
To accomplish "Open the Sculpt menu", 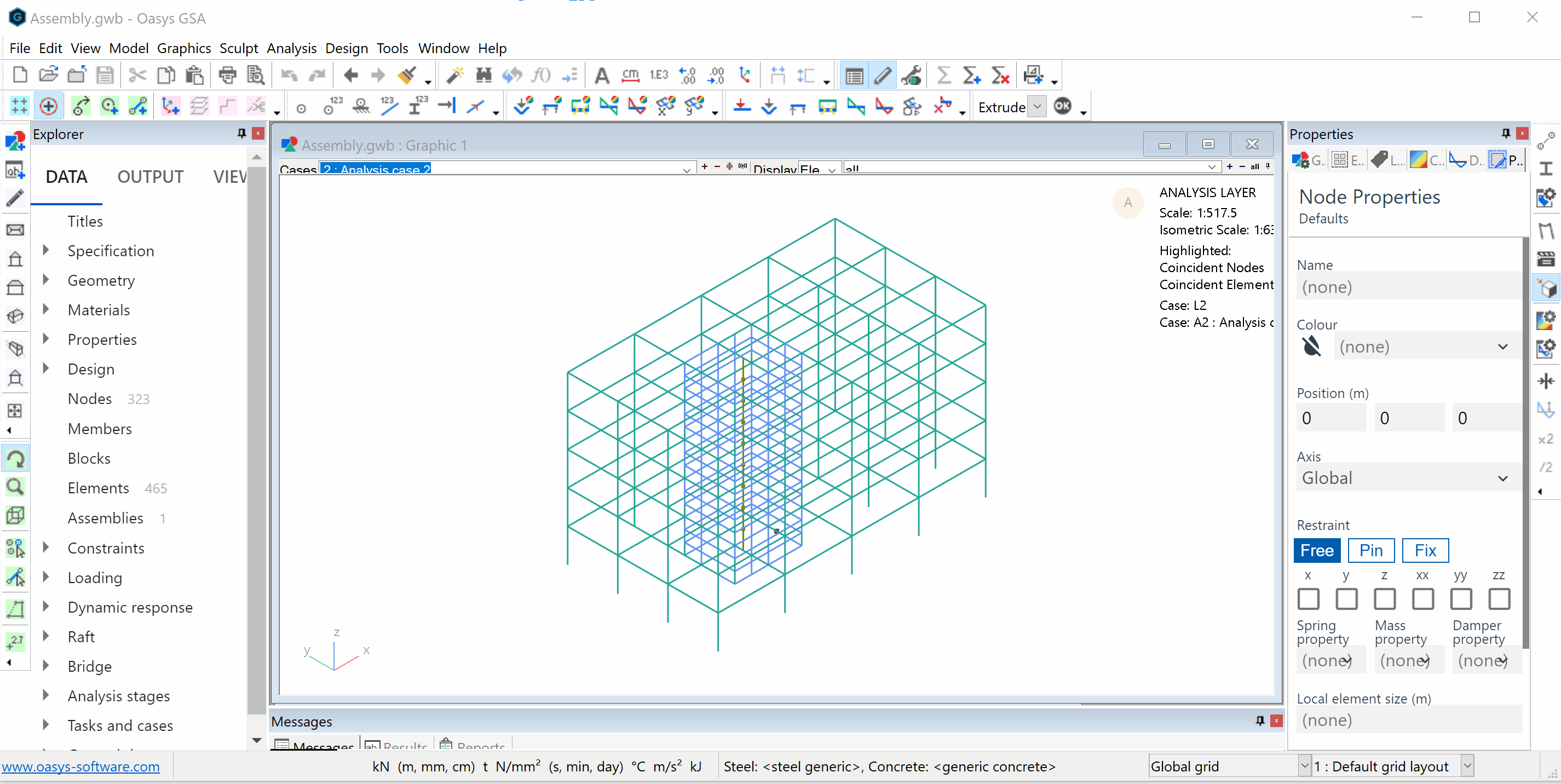I will [238, 48].
